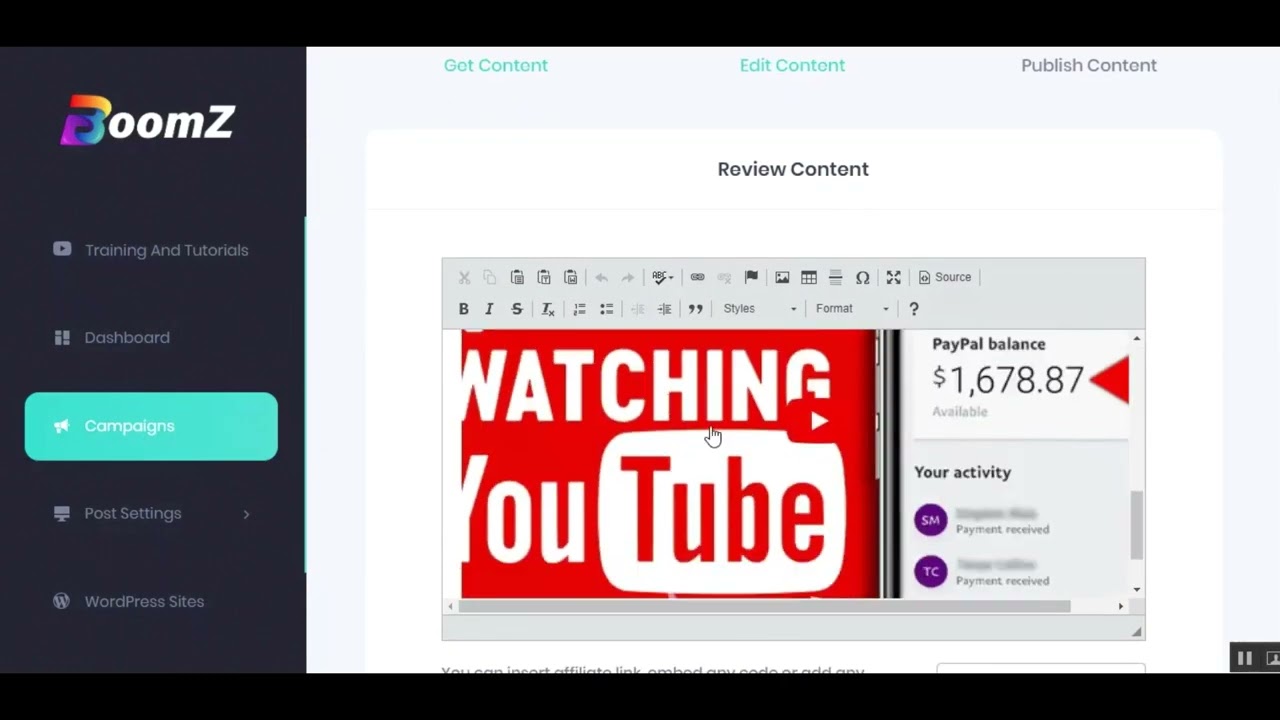Click editor scroll down arrow
The image size is (1280, 720).
coord(1136,589)
